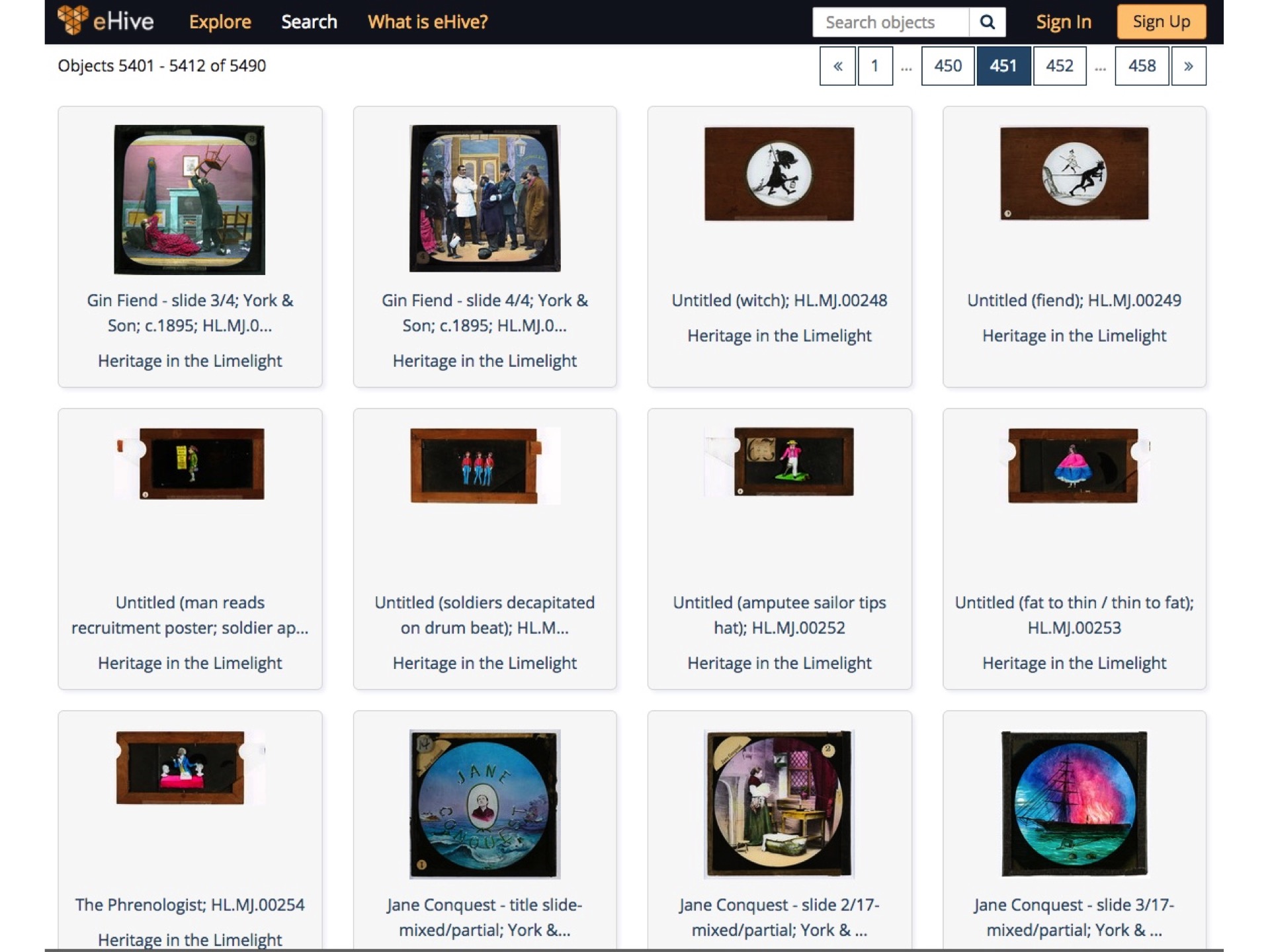Open Gin Fiend slide 3/4 thumbnail
Viewport: 1270px width, 952px height.
tap(190, 200)
